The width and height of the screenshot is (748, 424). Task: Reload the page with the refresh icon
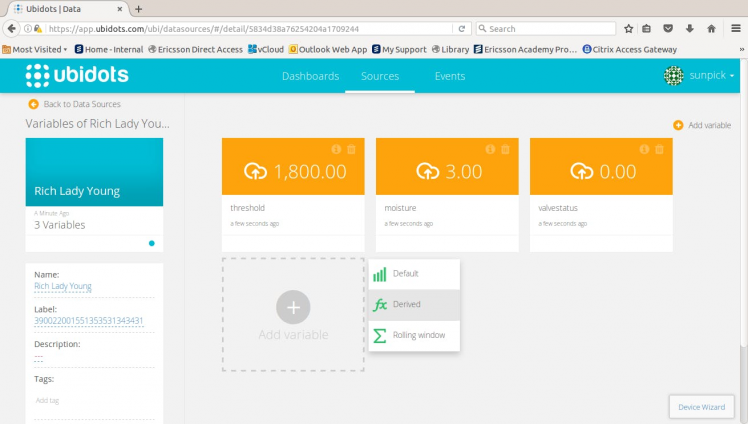(462, 29)
